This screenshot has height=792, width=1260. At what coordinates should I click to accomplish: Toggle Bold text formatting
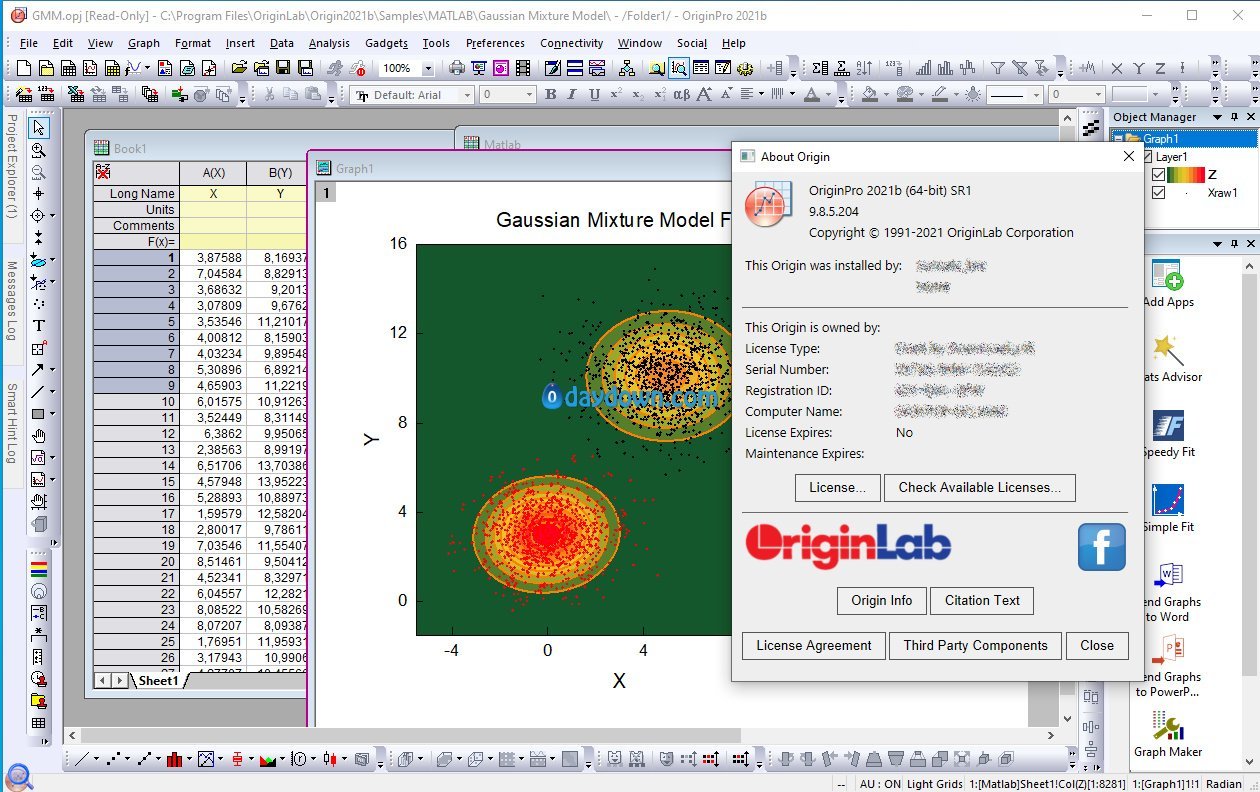[550, 94]
